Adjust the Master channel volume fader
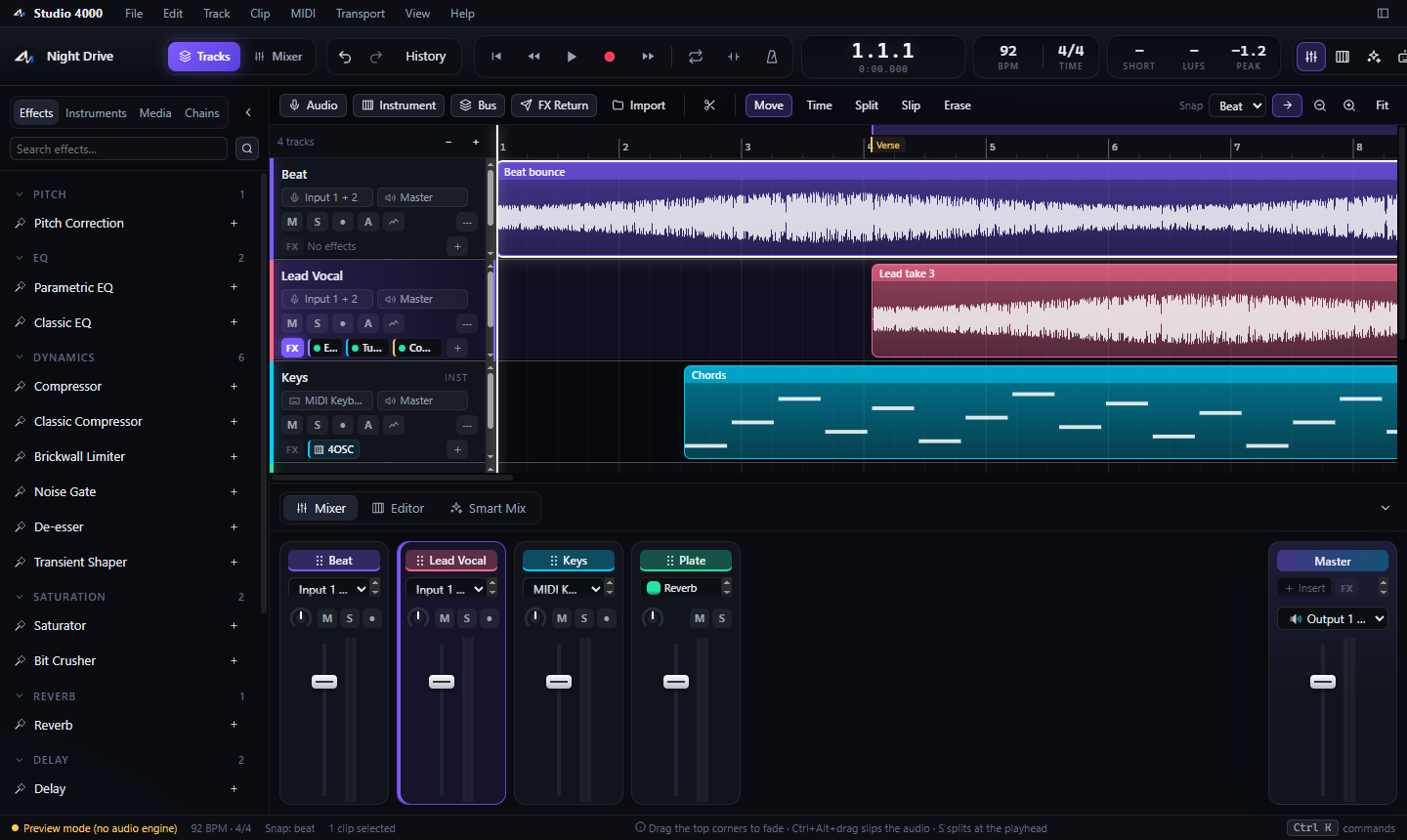The width and height of the screenshot is (1407, 840). pyautogui.click(x=1323, y=682)
